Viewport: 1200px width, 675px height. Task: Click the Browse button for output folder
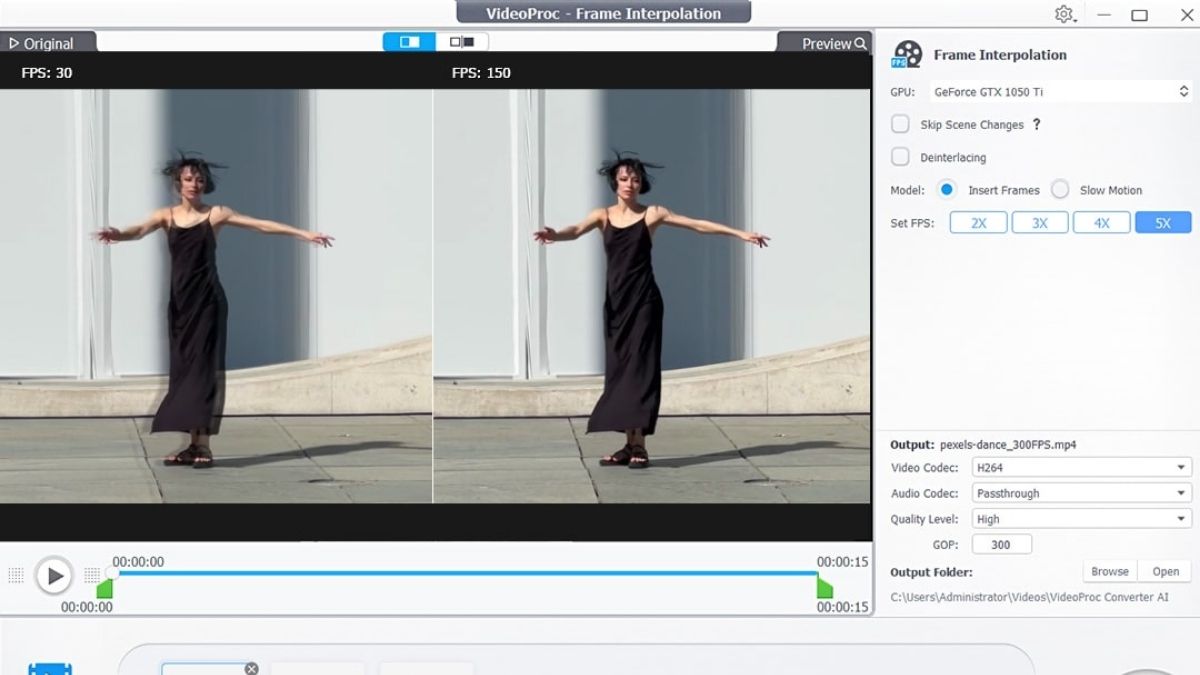[1110, 571]
